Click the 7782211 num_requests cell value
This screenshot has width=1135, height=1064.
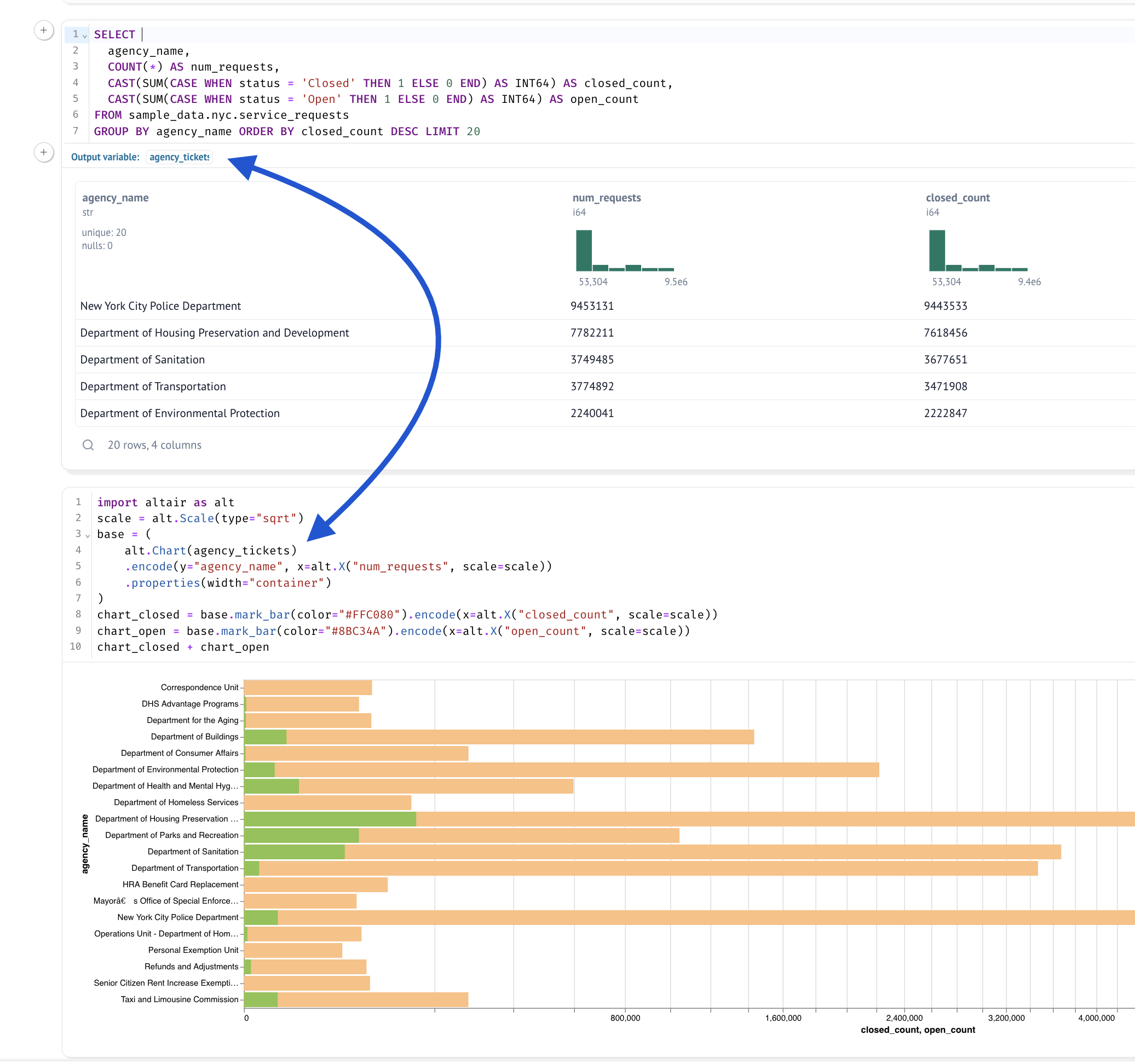point(592,333)
